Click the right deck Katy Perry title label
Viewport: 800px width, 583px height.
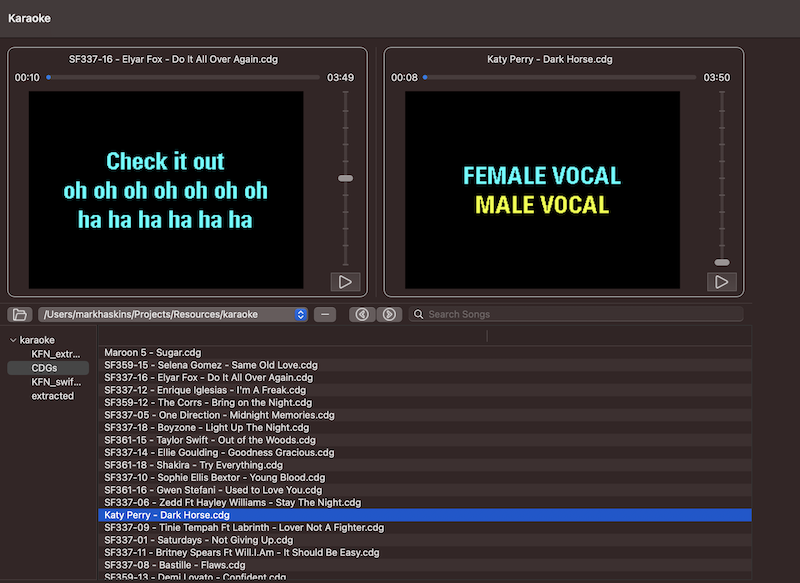point(549,59)
